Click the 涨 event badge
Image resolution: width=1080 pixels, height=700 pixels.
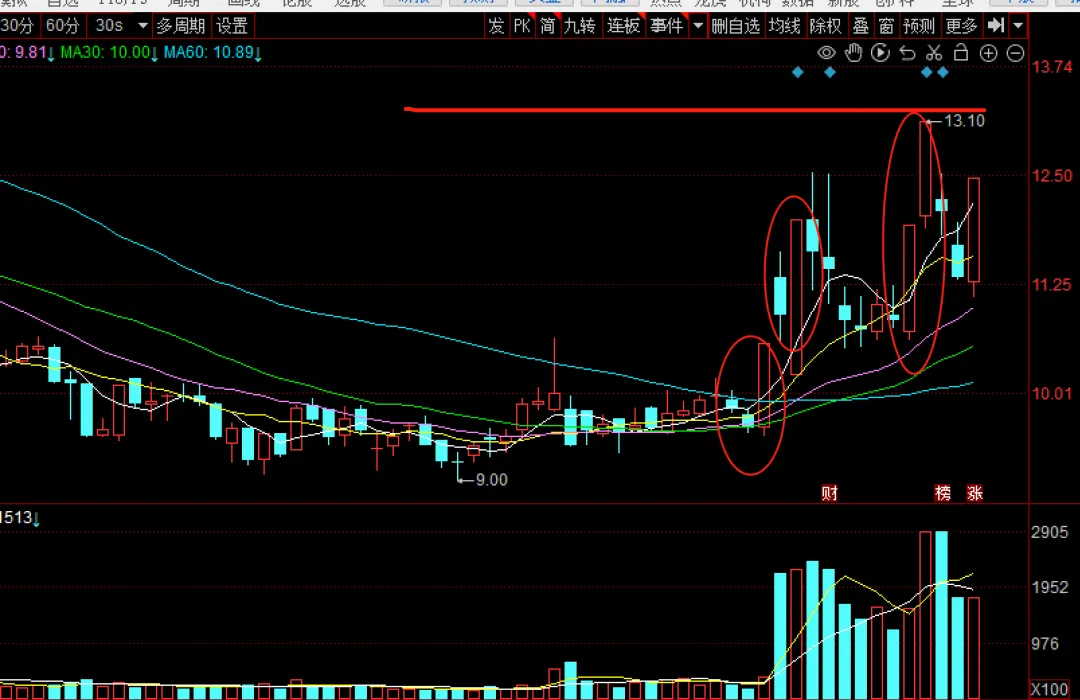pos(975,493)
